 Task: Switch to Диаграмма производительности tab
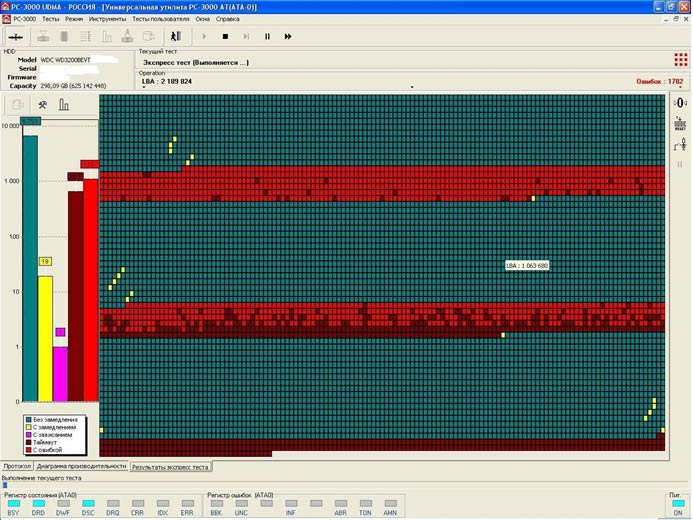[81, 467]
